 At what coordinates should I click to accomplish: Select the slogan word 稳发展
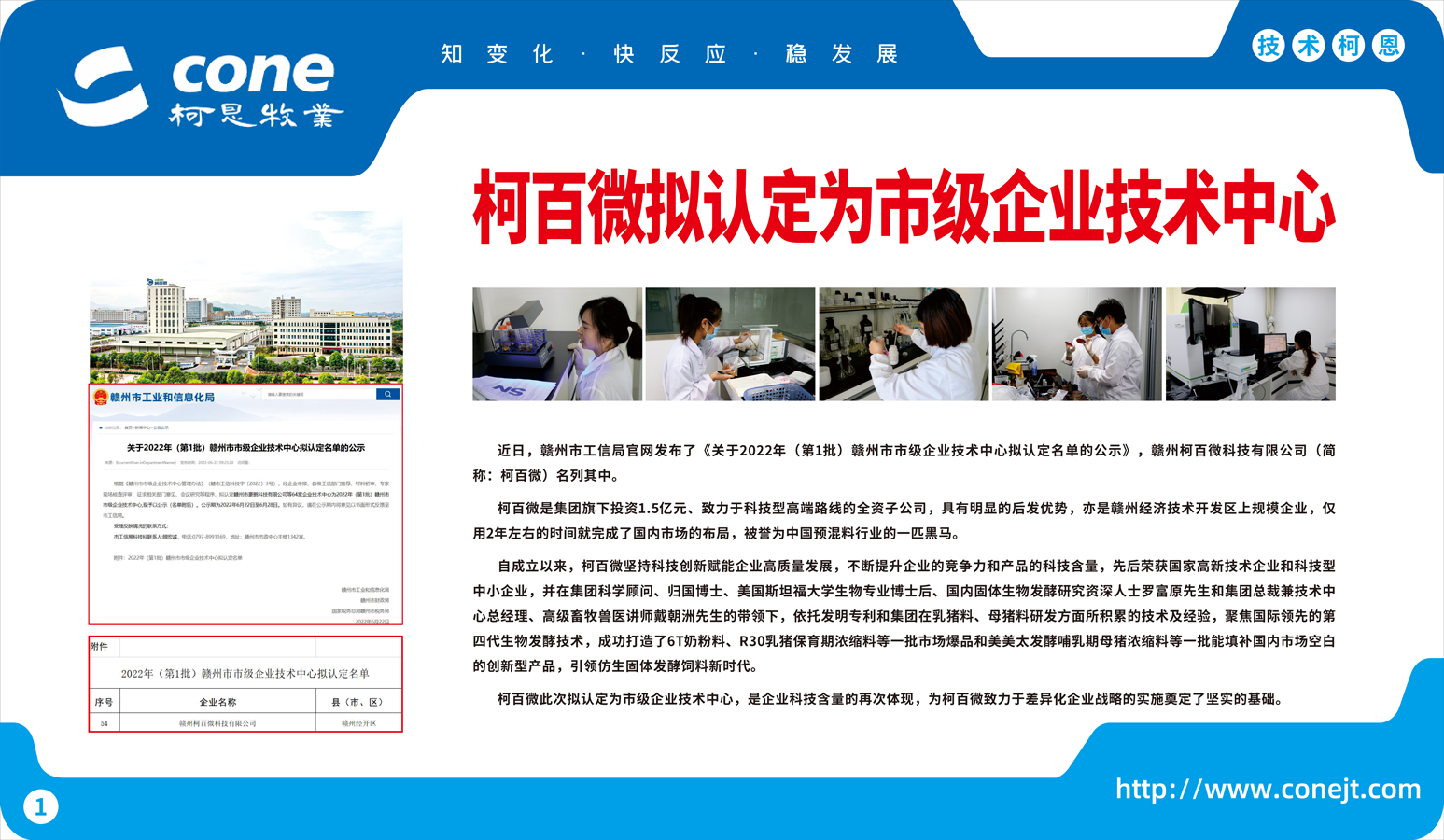click(x=842, y=54)
